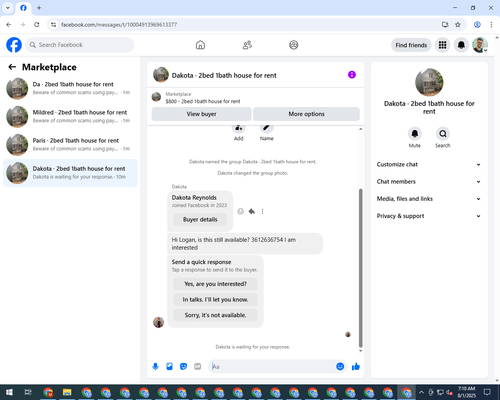This screenshot has width=500, height=400.
Task: Send quick response In talks. I'll let you know.
Action: (215, 300)
